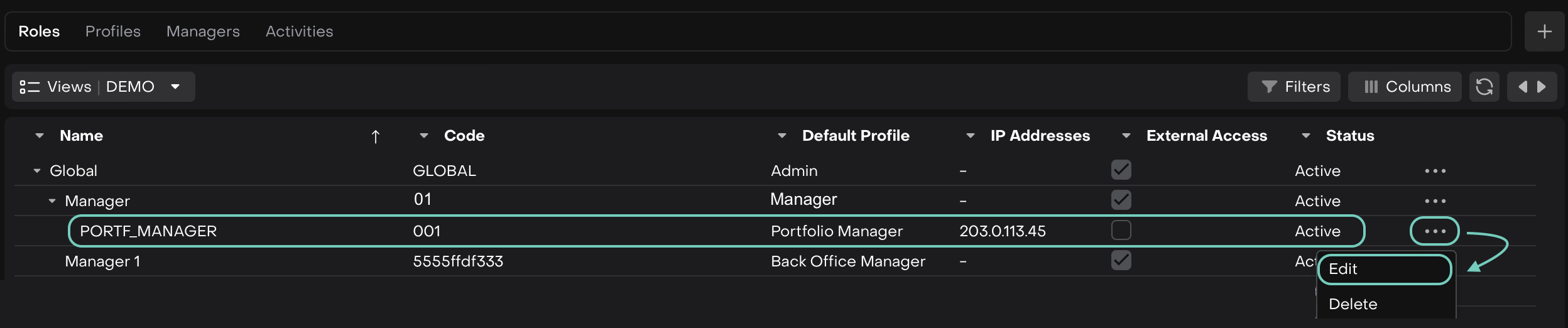Open the Filters panel

1294,87
